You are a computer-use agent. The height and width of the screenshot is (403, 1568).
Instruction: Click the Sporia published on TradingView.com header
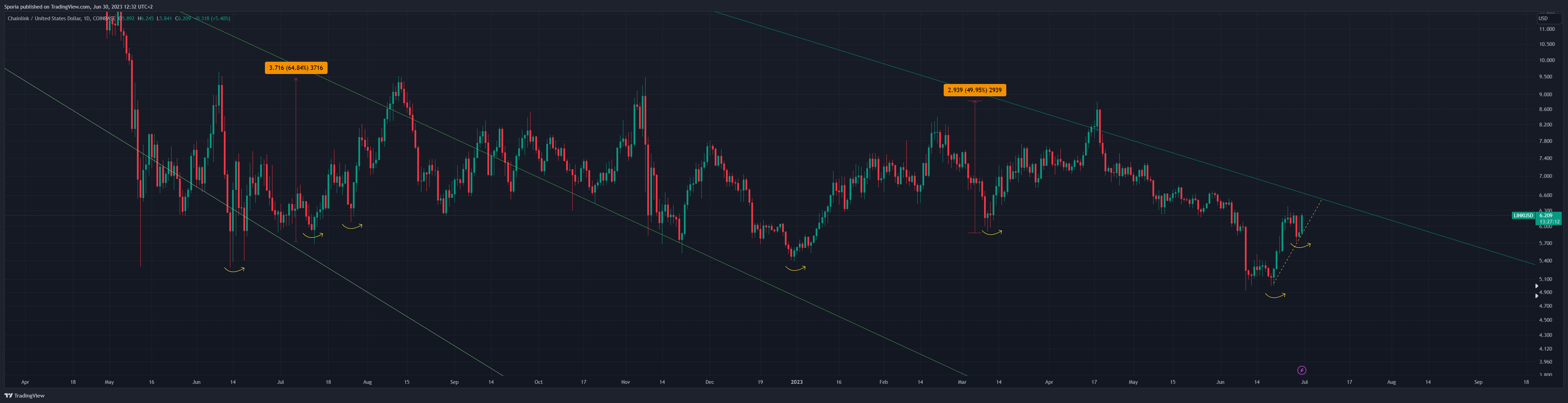click(x=78, y=7)
